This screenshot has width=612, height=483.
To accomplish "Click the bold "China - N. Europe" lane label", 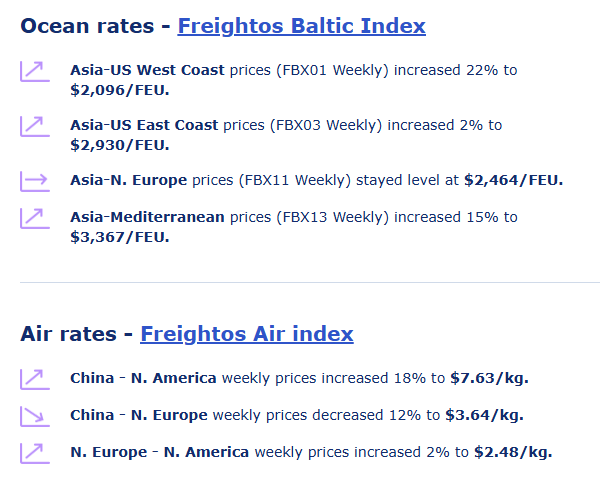I will click(x=139, y=415).
